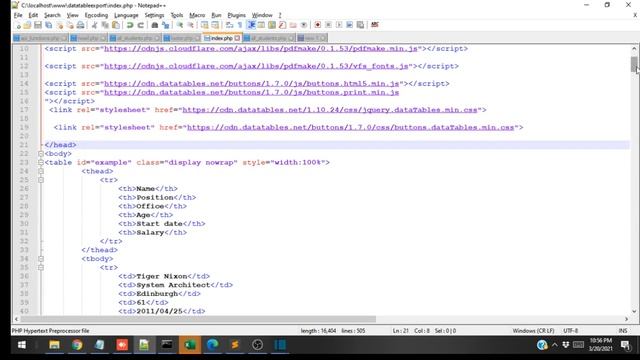
Task: Open Find using the binoculars icon
Action: (155, 25)
